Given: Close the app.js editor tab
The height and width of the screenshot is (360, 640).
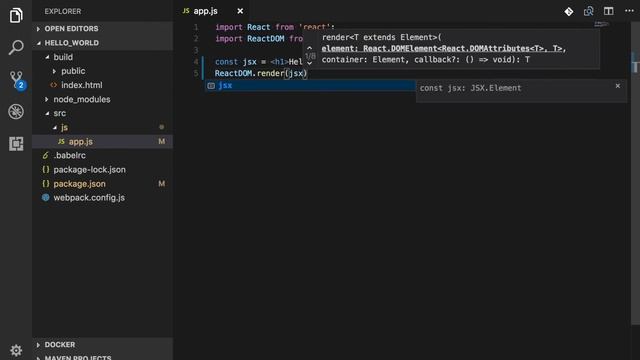Looking at the screenshot, I should point(240,11).
